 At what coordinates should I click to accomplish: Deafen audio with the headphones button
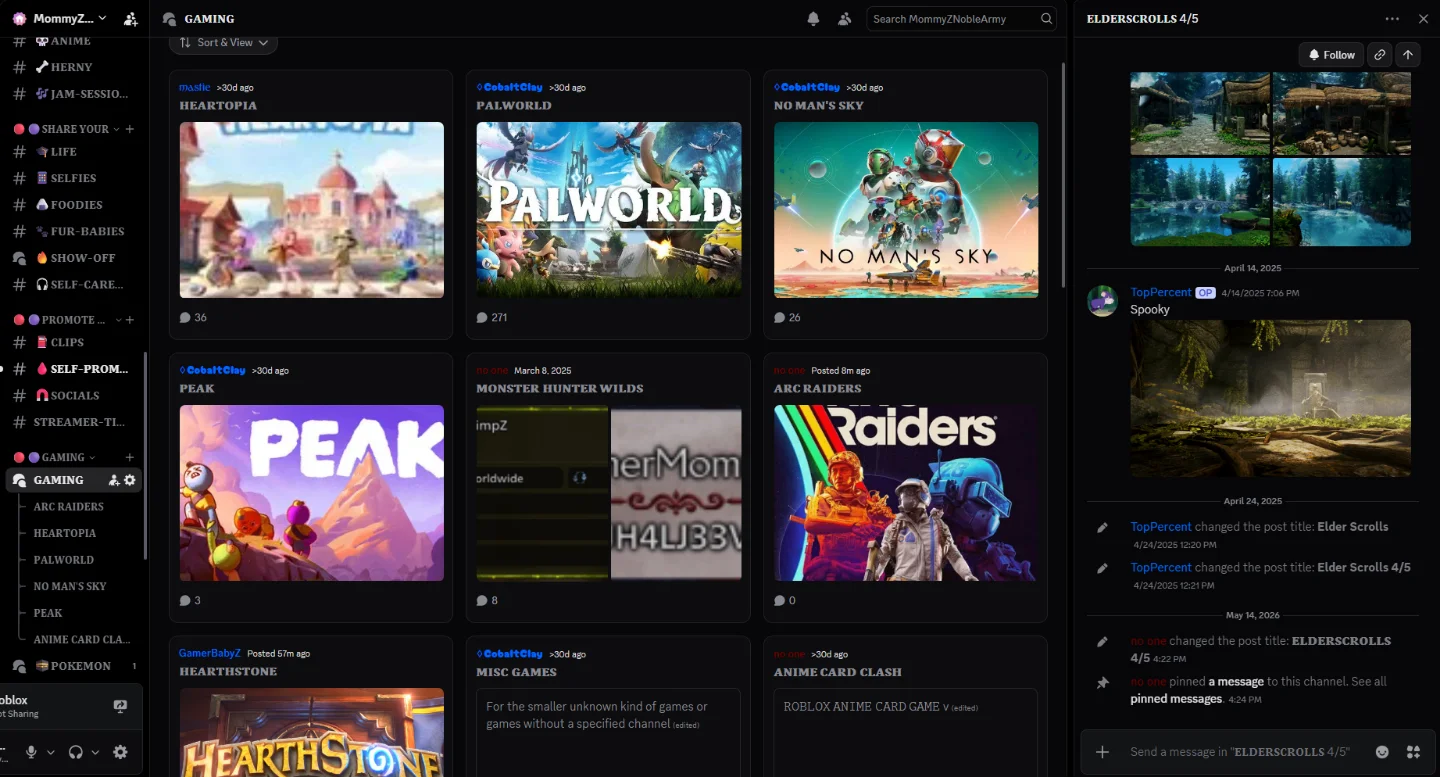pos(76,752)
